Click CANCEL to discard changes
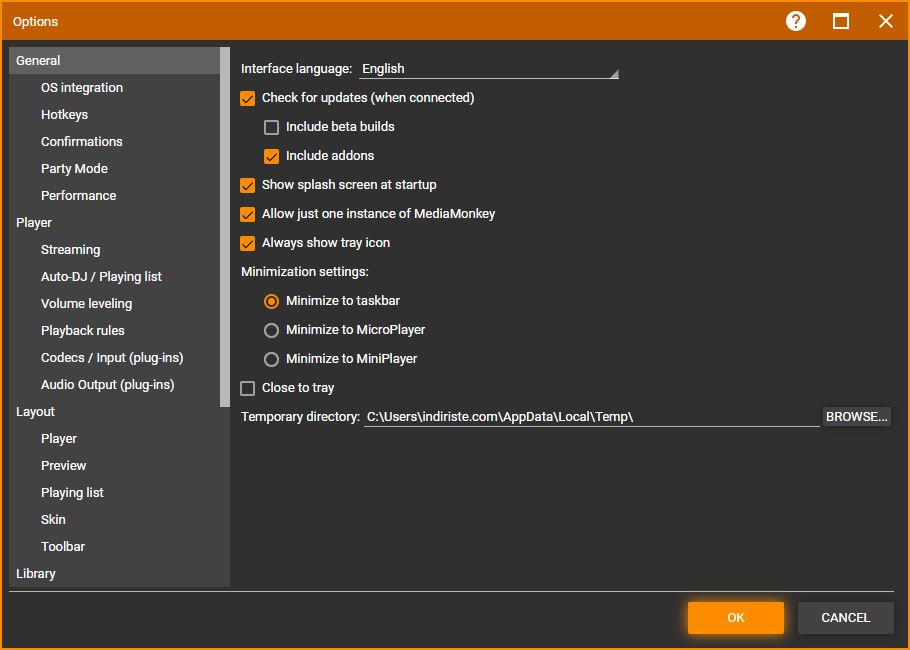The width and height of the screenshot is (910, 650). (x=846, y=618)
